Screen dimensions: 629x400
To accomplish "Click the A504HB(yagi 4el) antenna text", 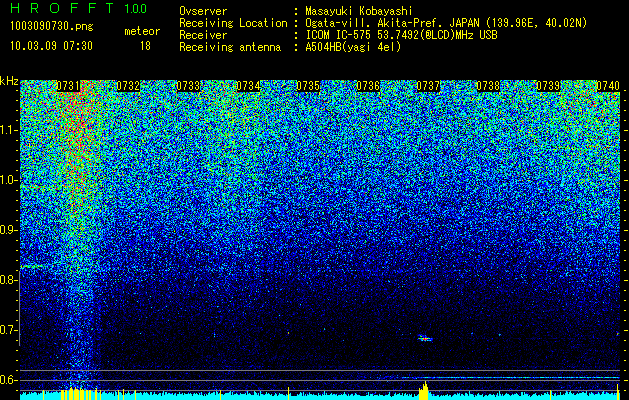I will [x=353, y=47].
